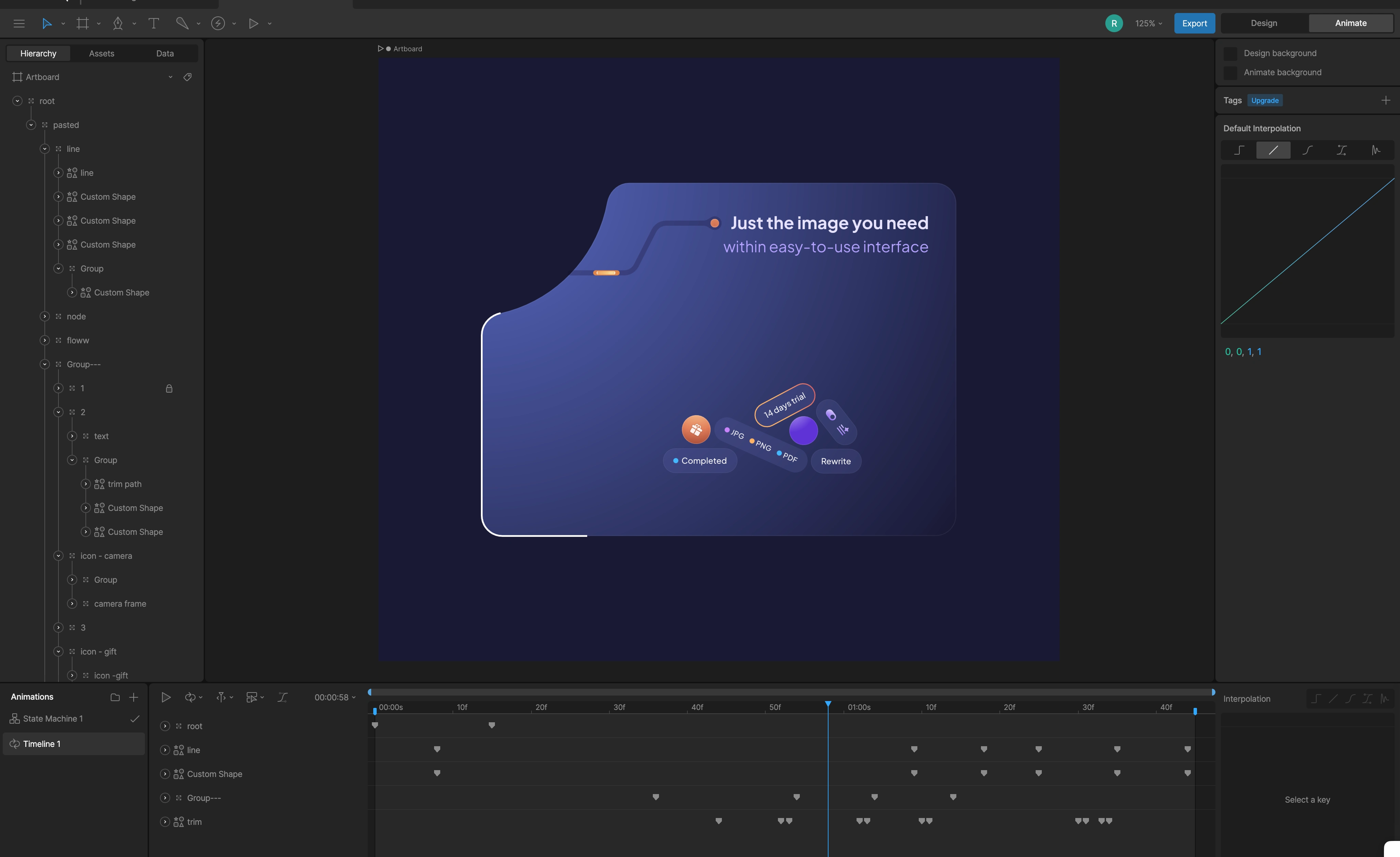
Task: Collapse the pasted group
Action: (x=31, y=125)
